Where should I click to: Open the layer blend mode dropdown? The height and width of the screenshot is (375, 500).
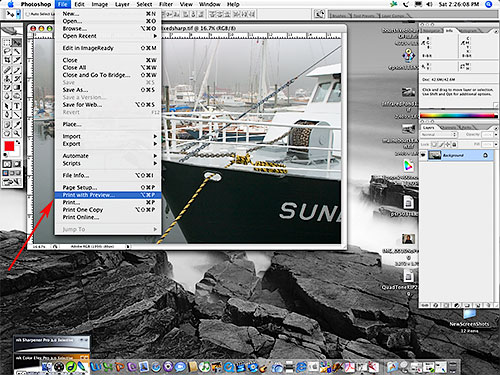[439, 134]
